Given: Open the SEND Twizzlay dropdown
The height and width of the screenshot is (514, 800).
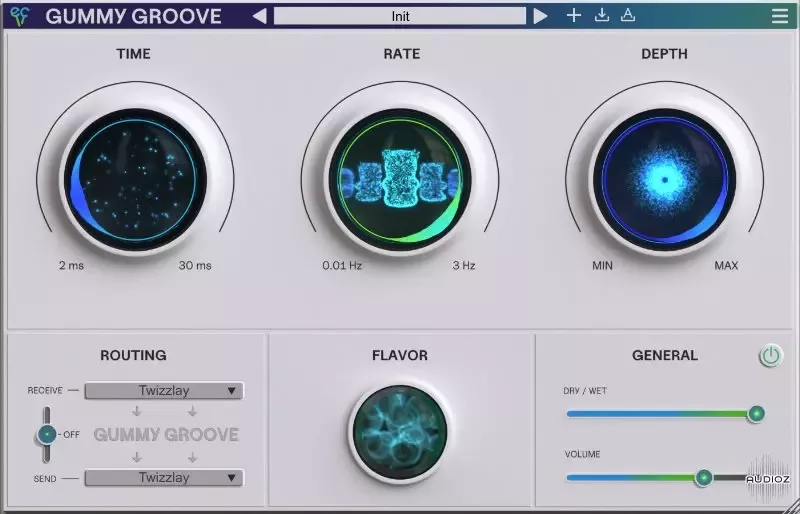Looking at the screenshot, I should point(164,478).
